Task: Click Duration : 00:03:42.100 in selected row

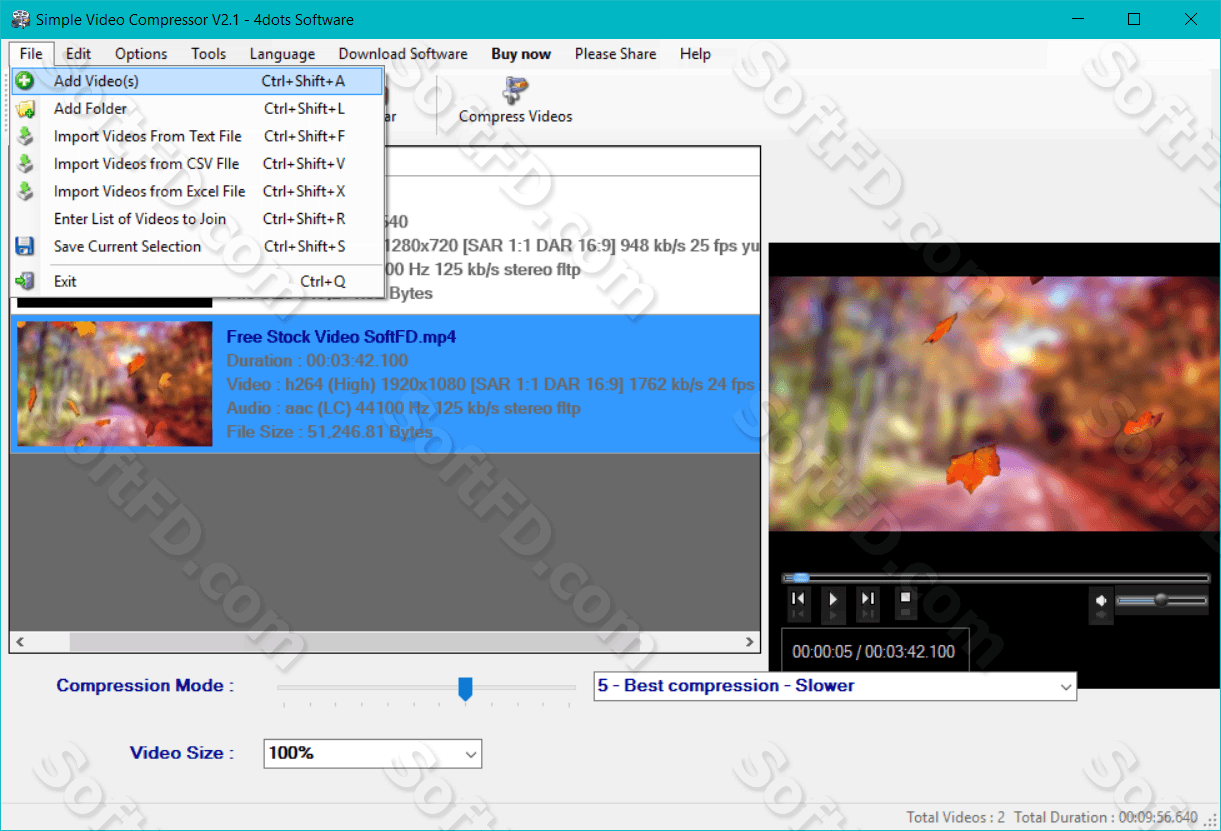Action: point(317,361)
